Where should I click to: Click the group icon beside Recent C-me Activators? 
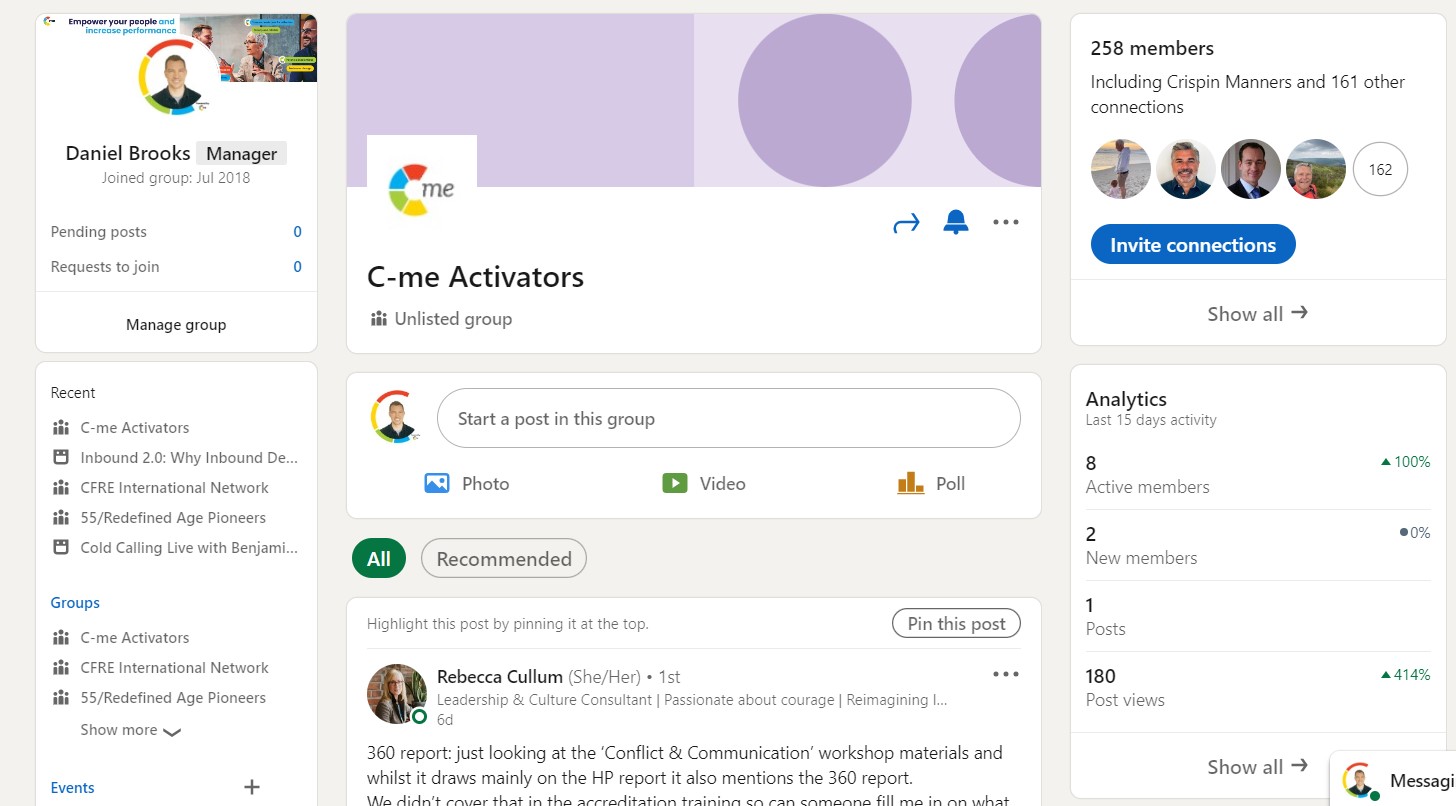[x=61, y=427]
